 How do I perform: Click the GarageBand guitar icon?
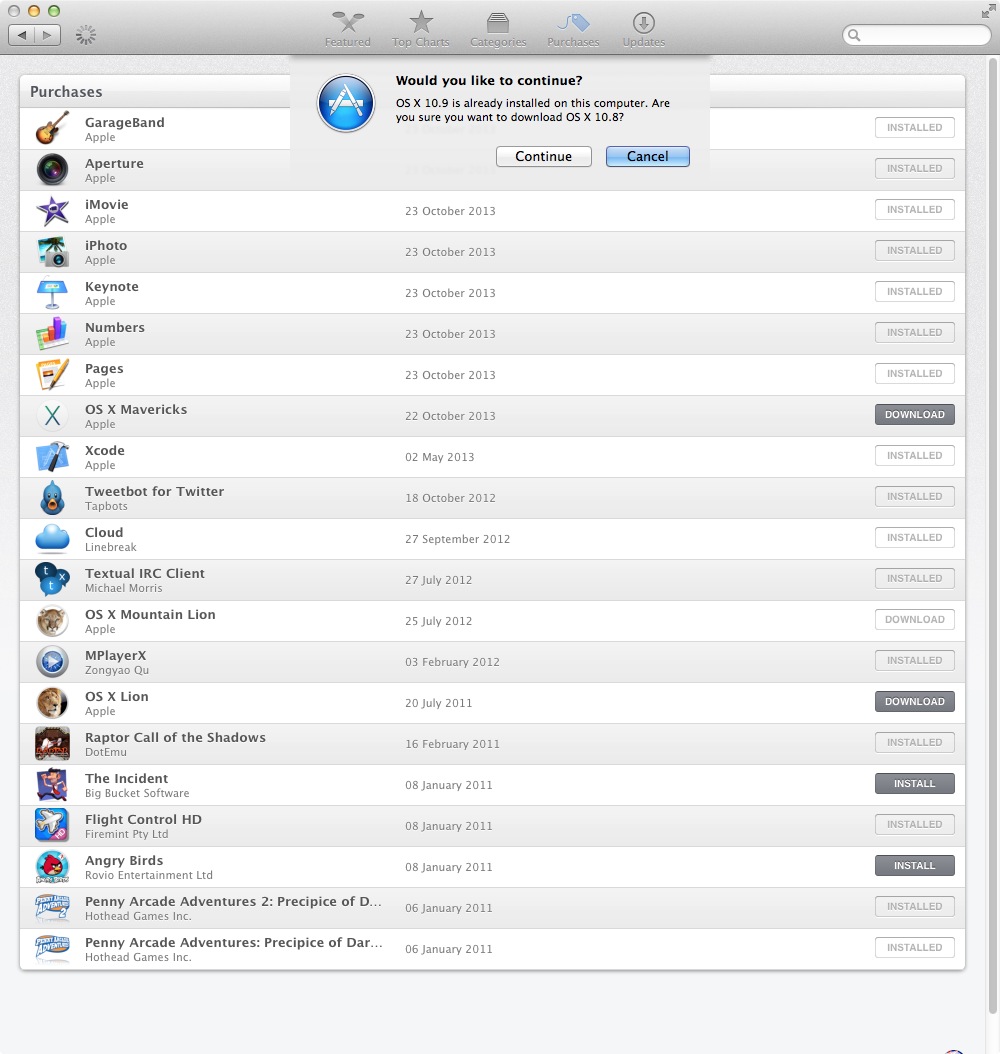52,128
